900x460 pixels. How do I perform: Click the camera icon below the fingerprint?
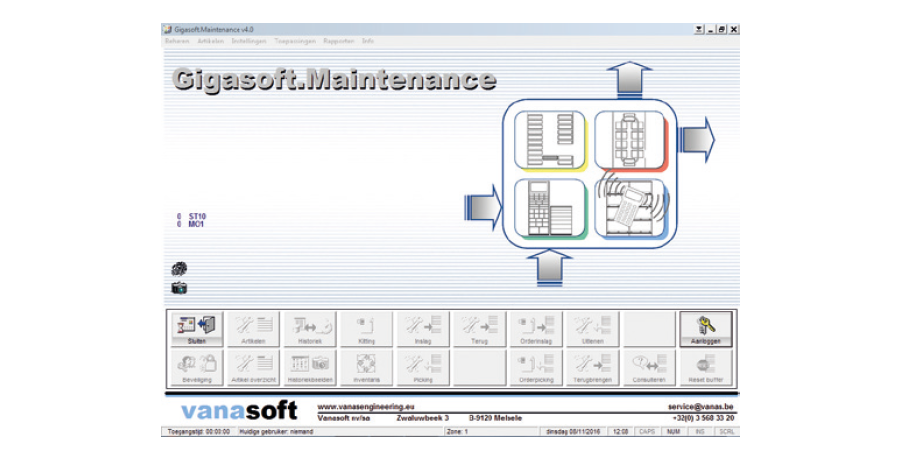tap(179, 288)
